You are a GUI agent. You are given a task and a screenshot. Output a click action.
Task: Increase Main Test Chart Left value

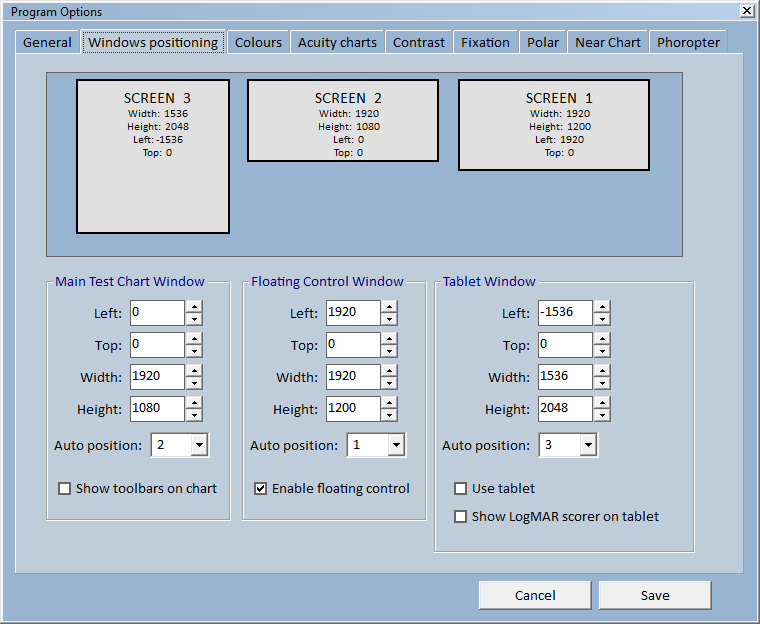click(x=194, y=307)
